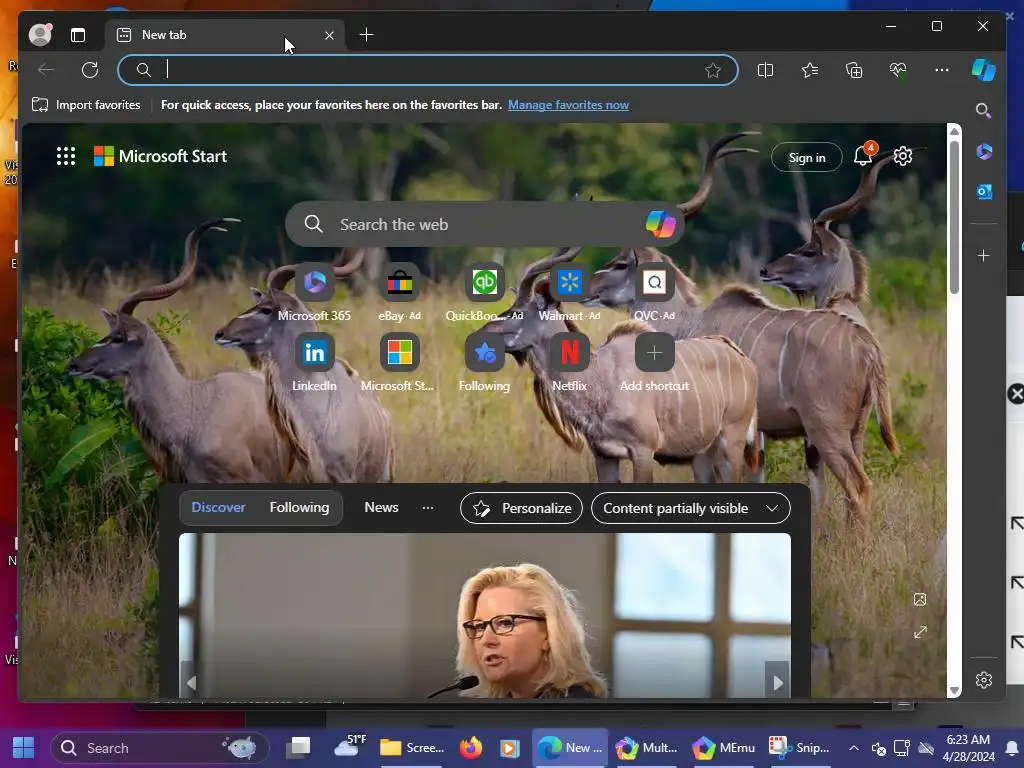
Task: Open the featured news image
Action: pyautogui.click(x=485, y=615)
